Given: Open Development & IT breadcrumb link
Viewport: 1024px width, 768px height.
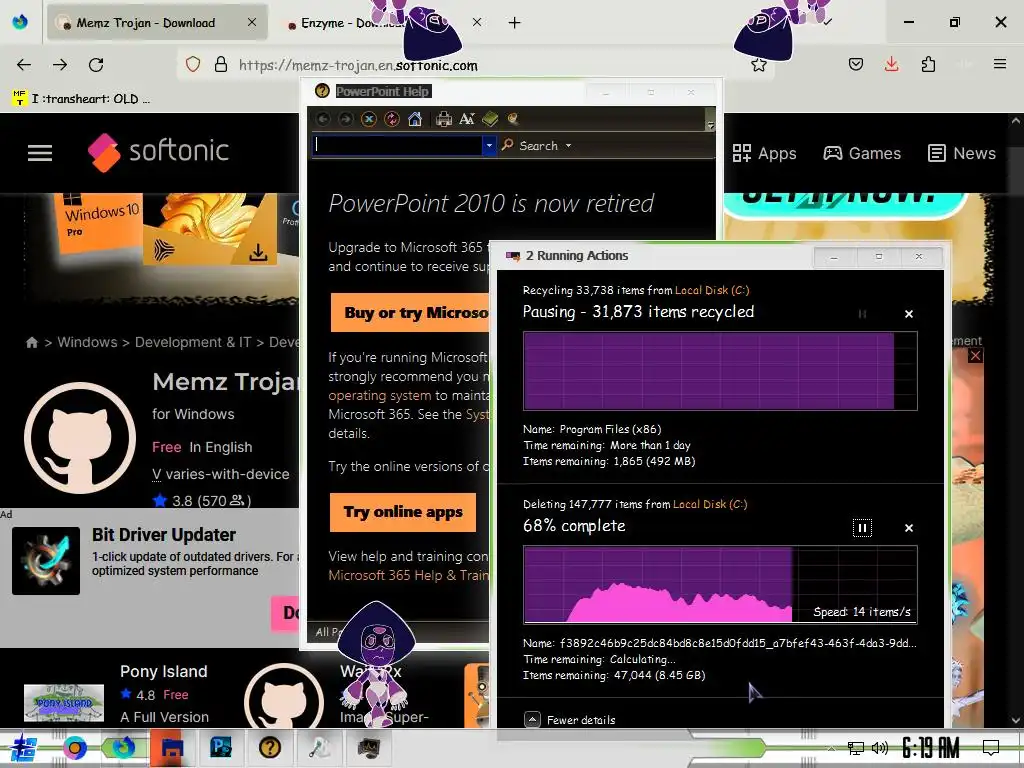Looking at the screenshot, I should [x=193, y=342].
